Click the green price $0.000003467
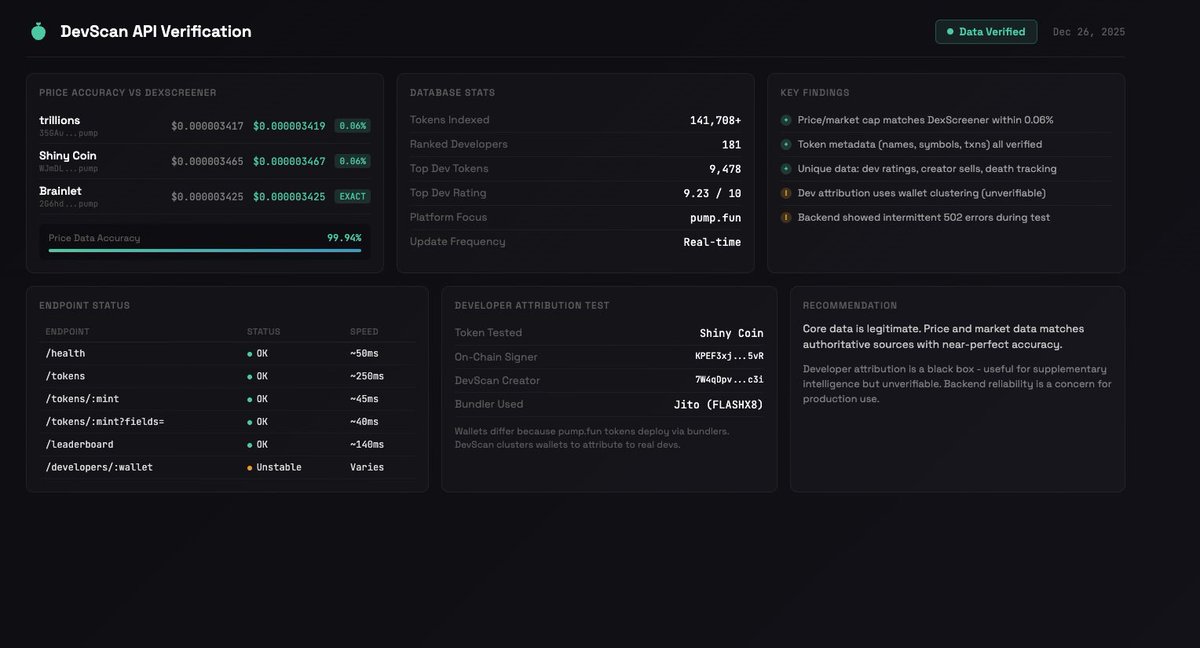The image size is (1200, 648). (289, 161)
